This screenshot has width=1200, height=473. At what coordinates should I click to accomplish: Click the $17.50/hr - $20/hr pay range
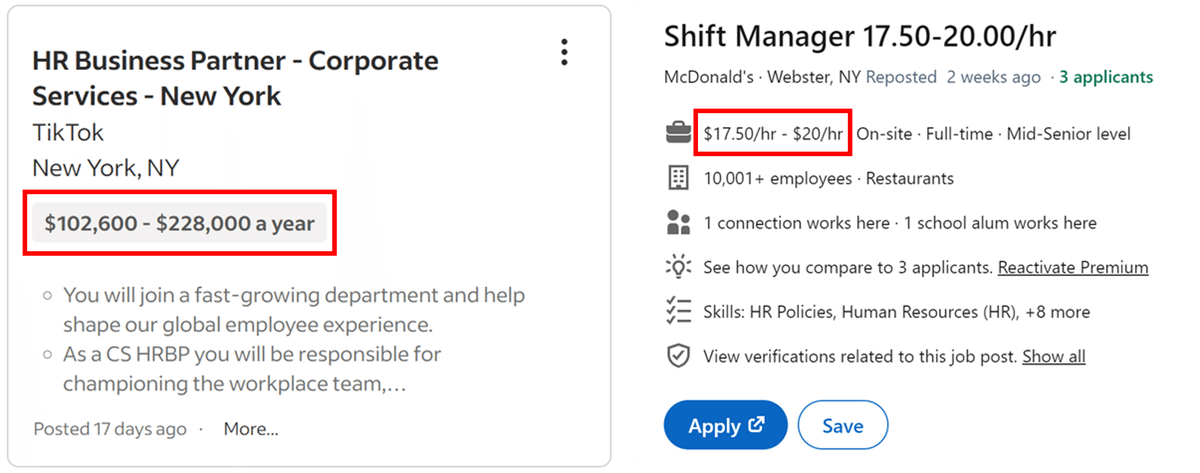(x=773, y=133)
